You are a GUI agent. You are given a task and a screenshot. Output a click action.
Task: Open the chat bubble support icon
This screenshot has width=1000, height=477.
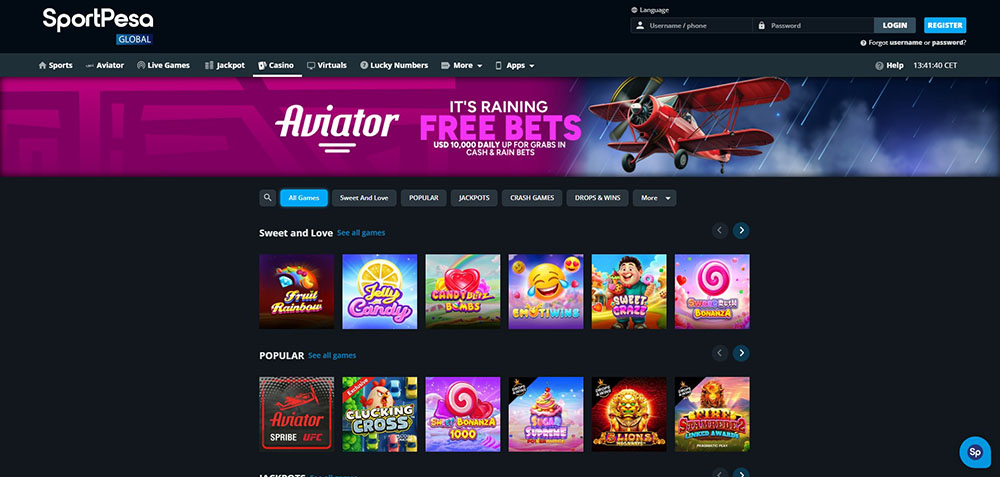tap(975, 452)
